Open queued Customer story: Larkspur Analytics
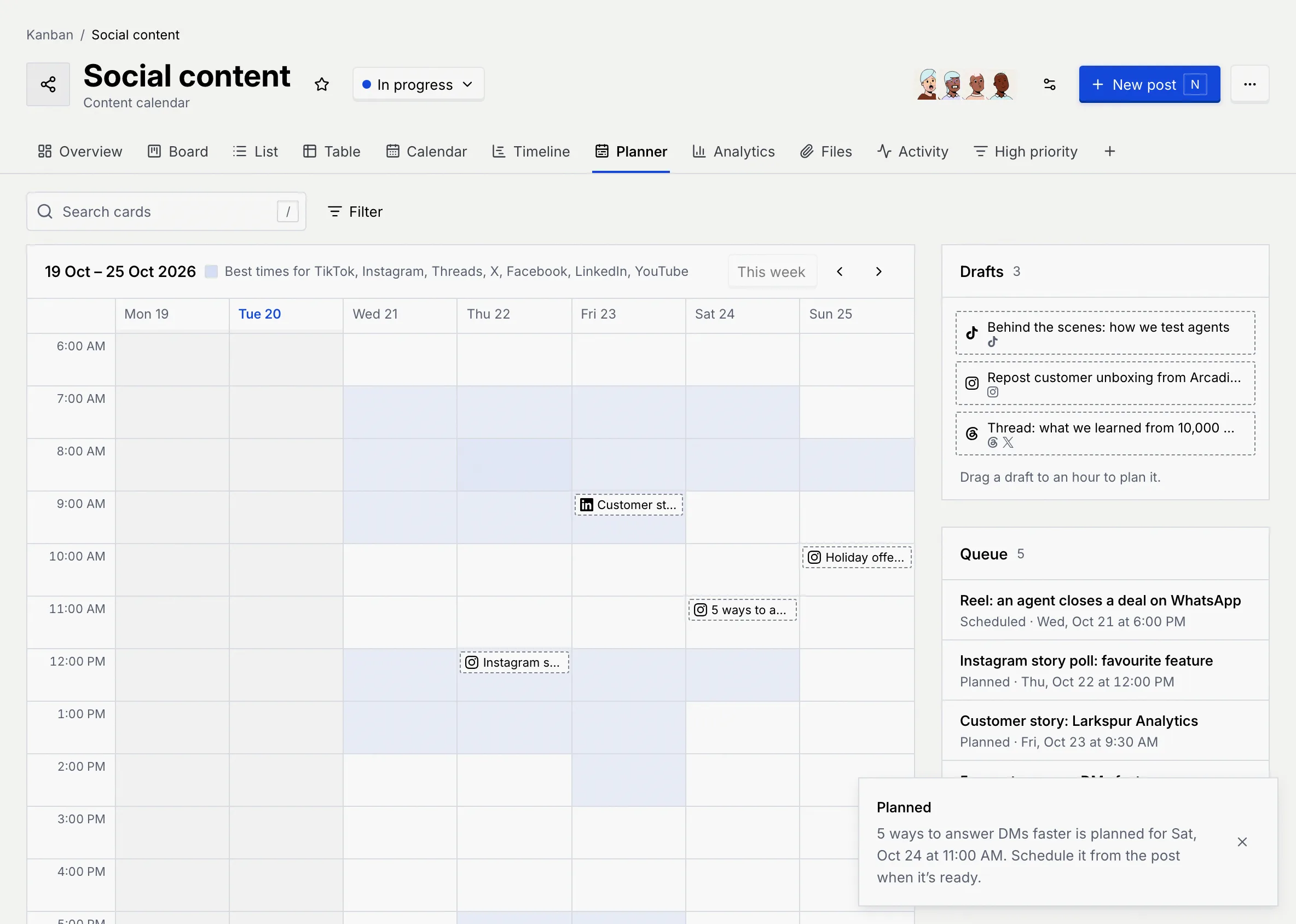 click(x=1105, y=731)
